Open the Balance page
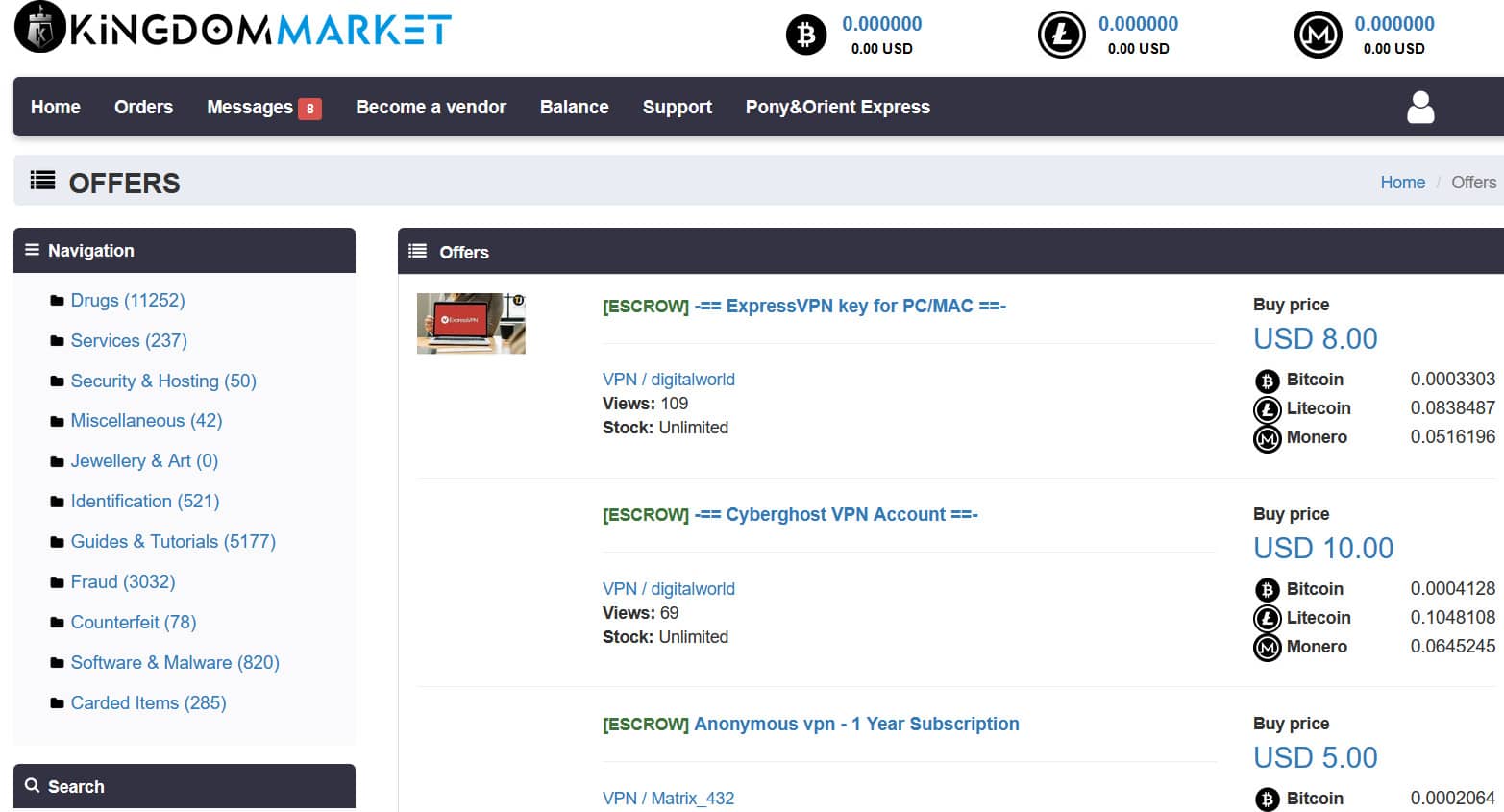Screen dimensions: 1504x812 click(x=574, y=107)
